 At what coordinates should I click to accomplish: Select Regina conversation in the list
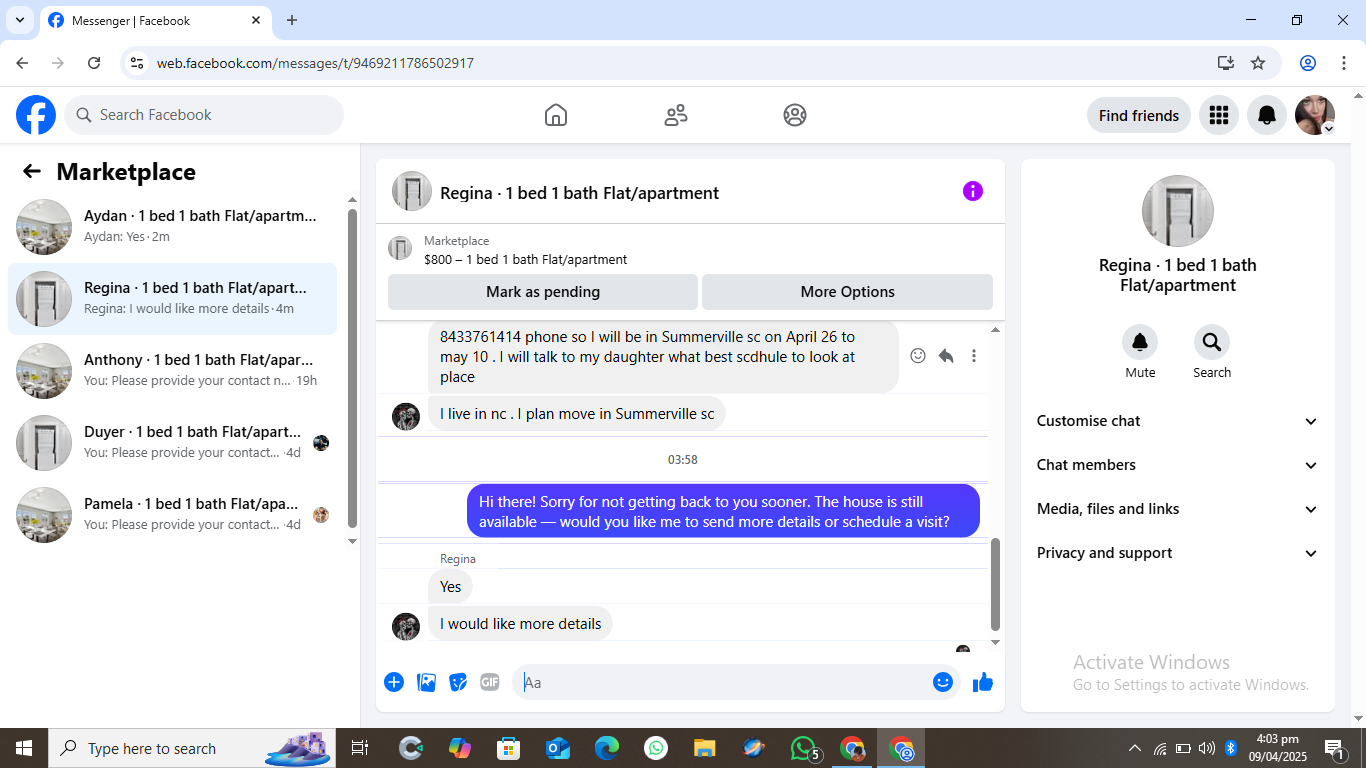point(172,299)
